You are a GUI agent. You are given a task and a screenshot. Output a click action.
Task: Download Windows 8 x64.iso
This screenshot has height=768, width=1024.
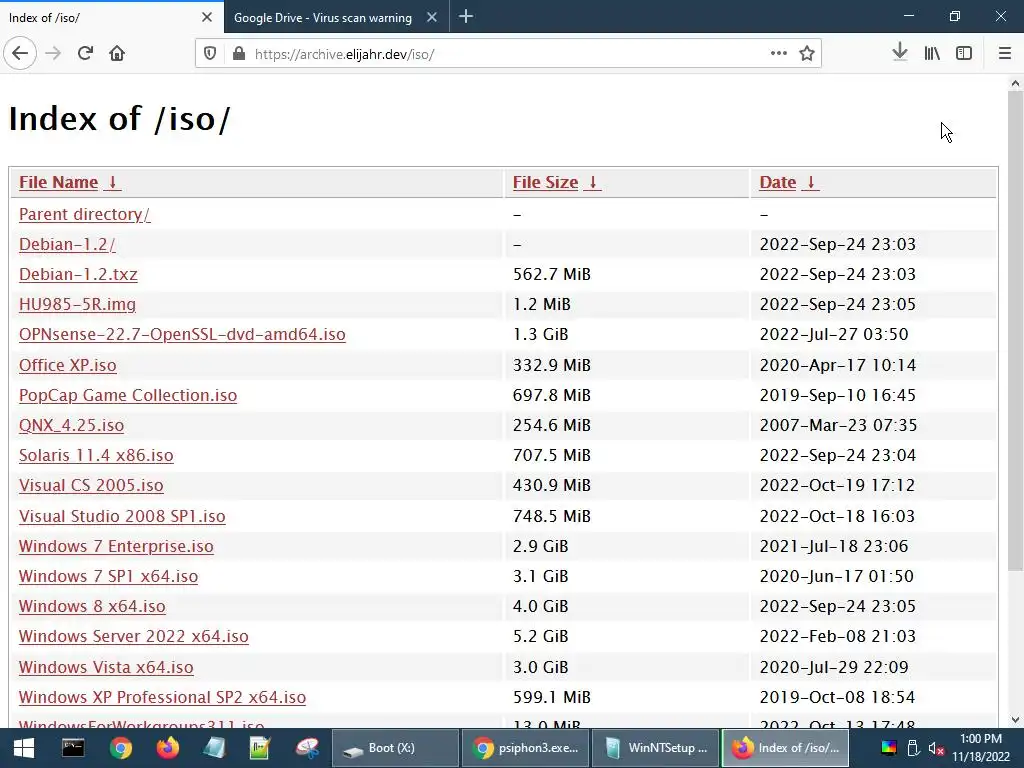[92, 606]
